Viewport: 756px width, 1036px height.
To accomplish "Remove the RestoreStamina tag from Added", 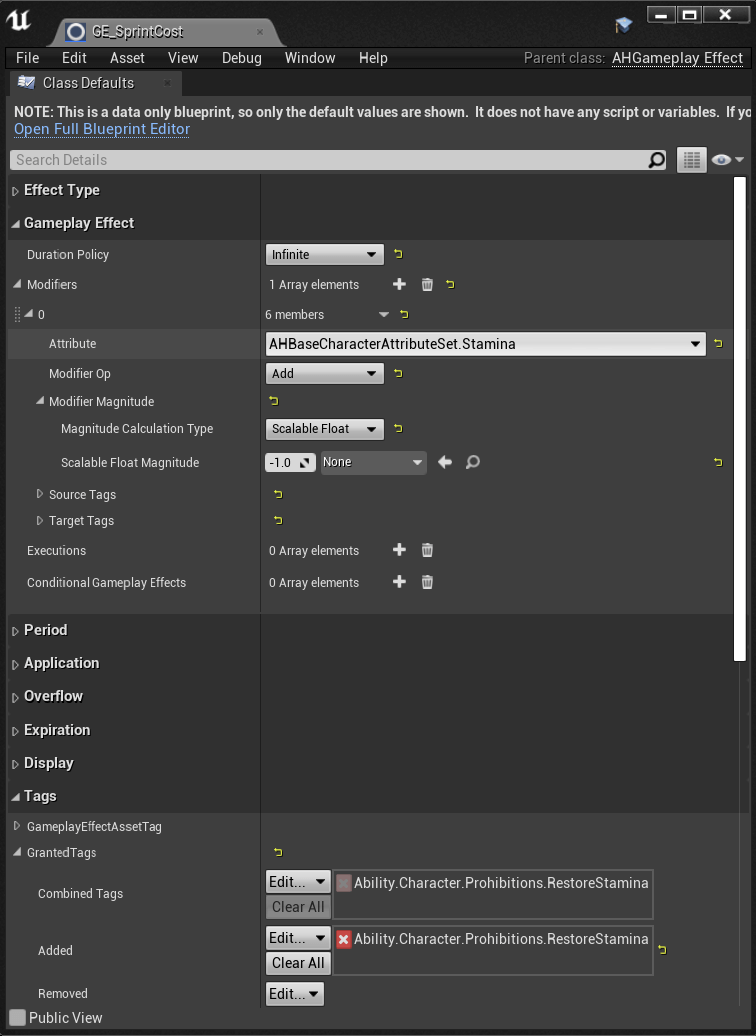I will click(344, 939).
